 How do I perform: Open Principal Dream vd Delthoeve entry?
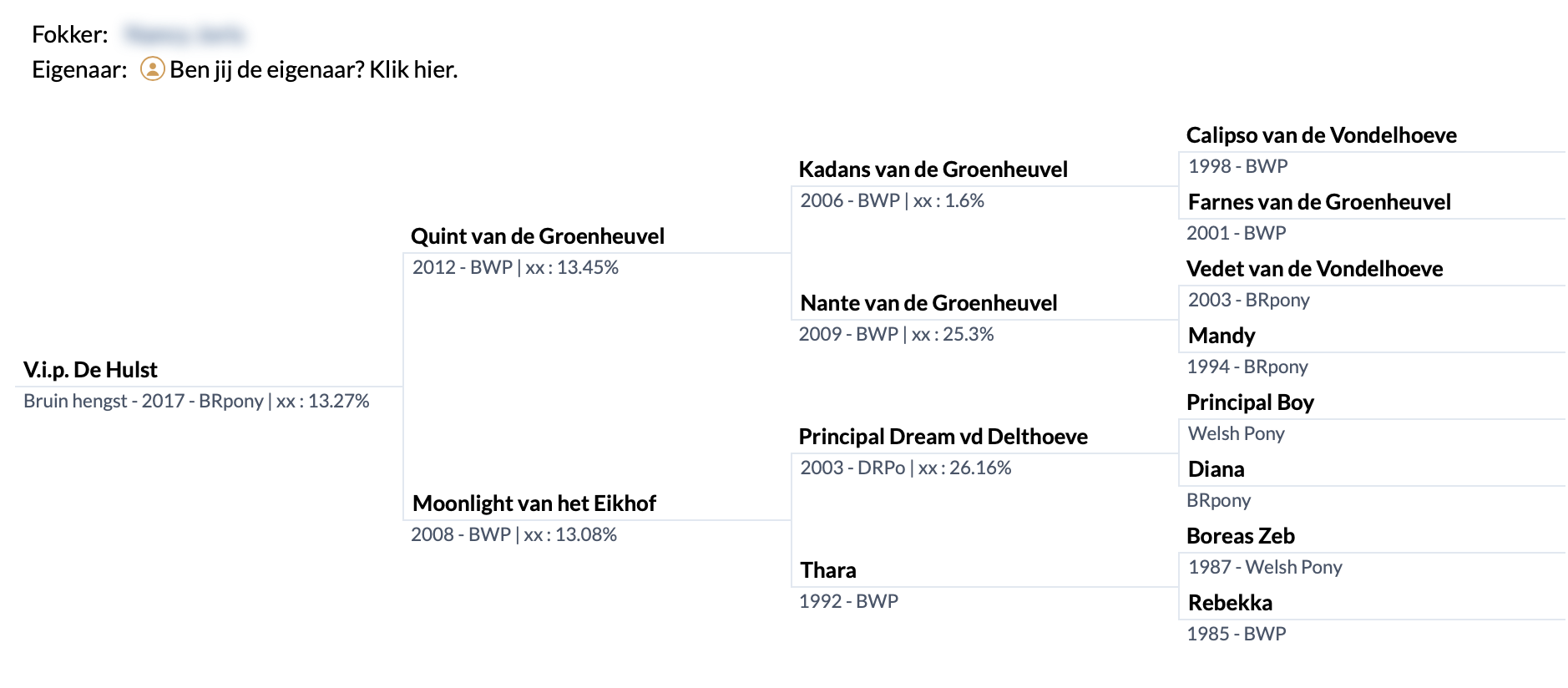click(x=943, y=437)
